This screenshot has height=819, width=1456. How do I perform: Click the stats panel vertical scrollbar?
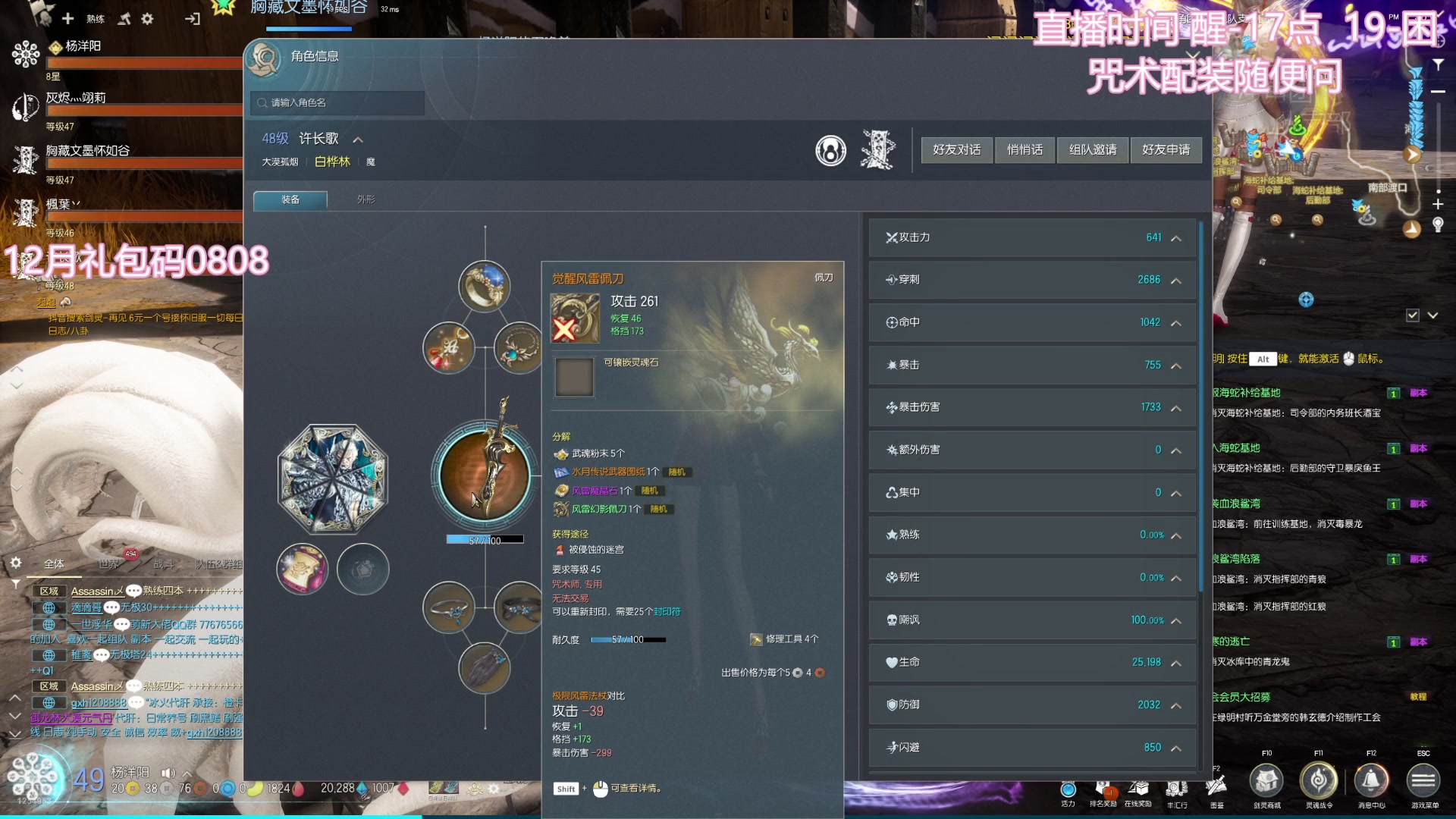click(x=1200, y=407)
